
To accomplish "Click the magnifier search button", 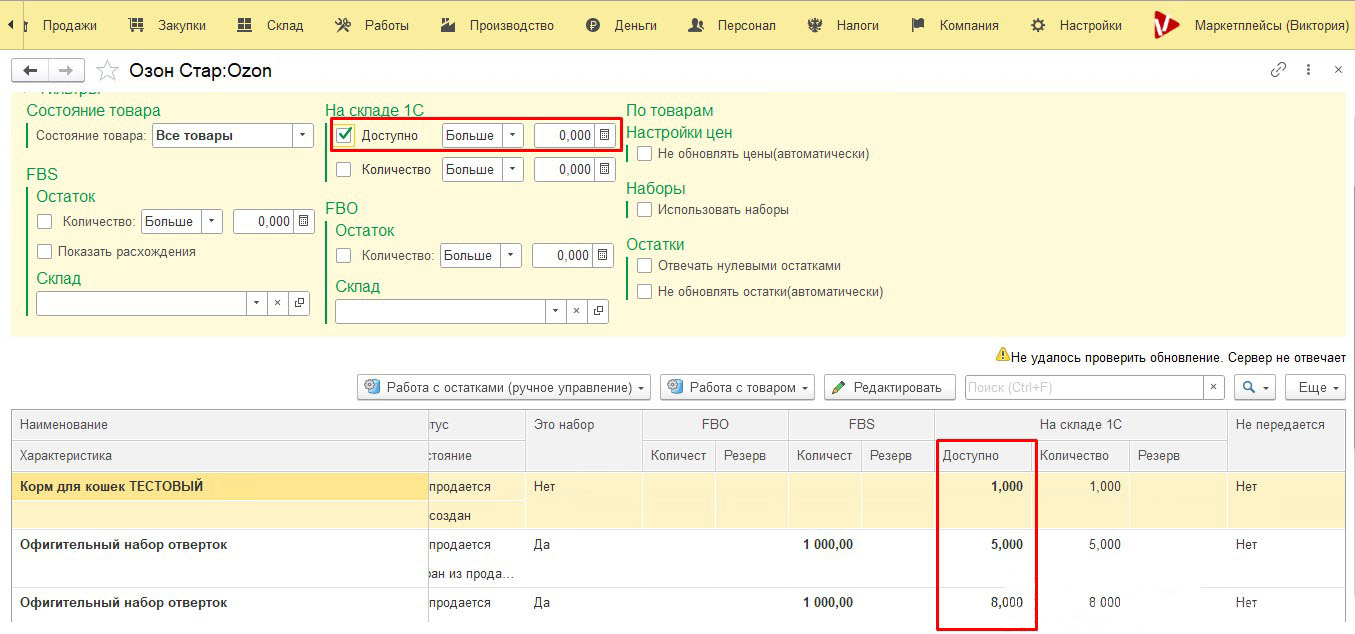I will click(x=1254, y=387).
